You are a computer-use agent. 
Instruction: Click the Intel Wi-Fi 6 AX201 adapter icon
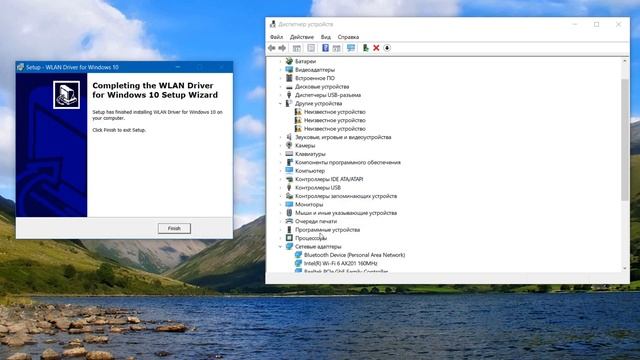pos(298,263)
